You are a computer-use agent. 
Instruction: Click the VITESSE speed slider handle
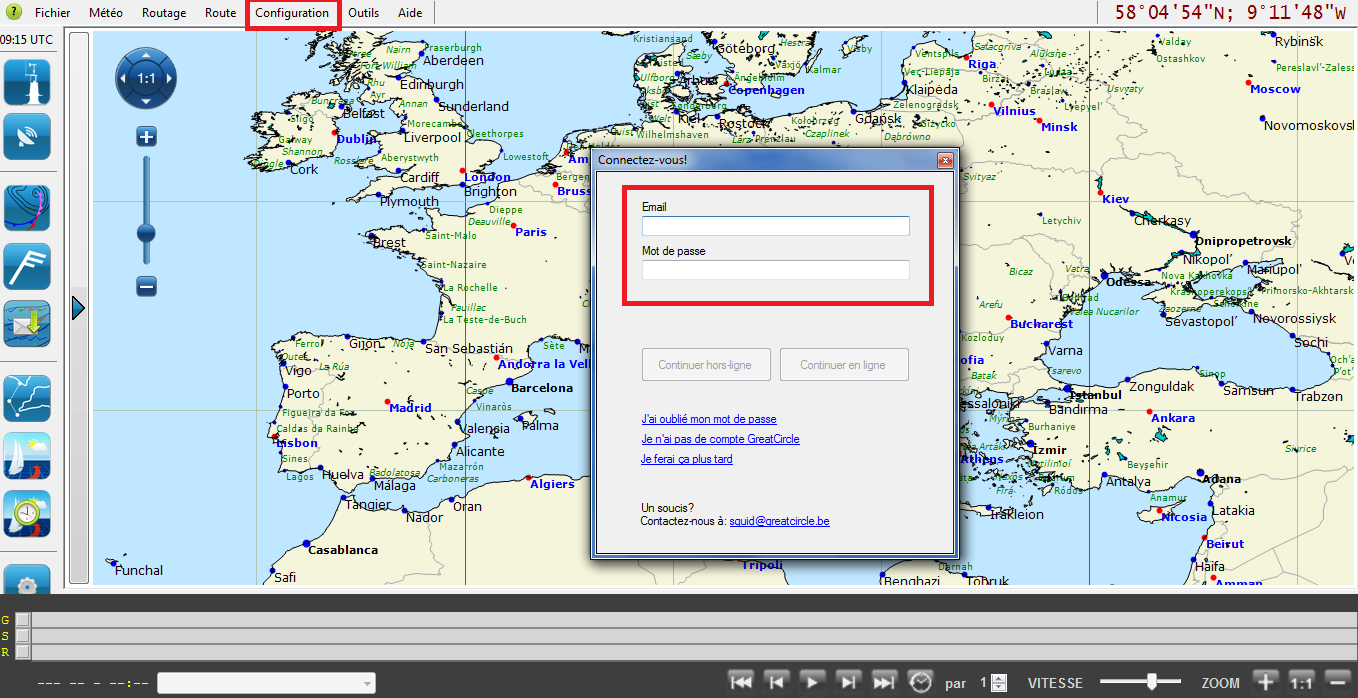pyautogui.click(x=1152, y=682)
